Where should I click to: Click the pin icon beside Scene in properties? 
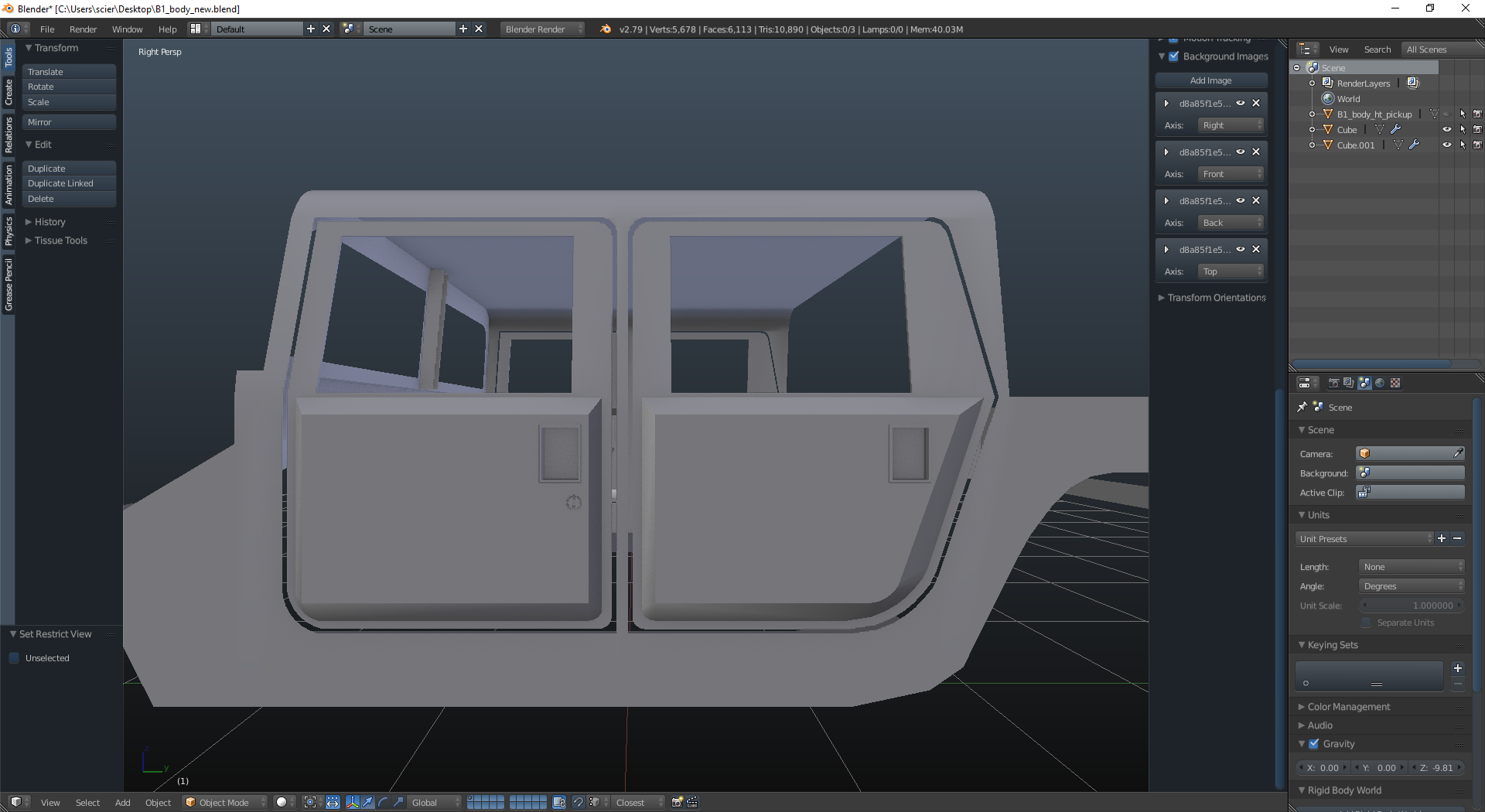pyautogui.click(x=1302, y=407)
